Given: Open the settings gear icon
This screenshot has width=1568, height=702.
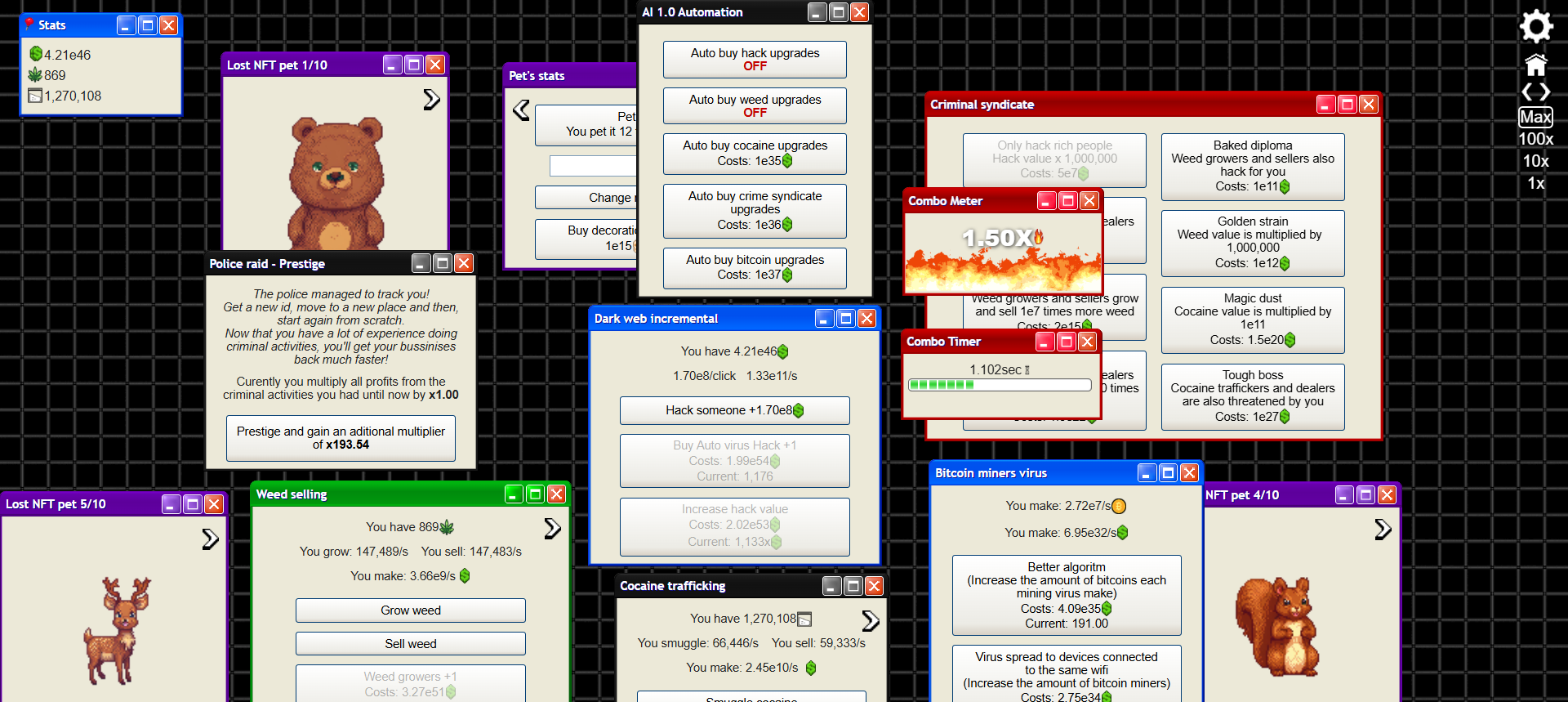Looking at the screenshot, I should 1535,26.
